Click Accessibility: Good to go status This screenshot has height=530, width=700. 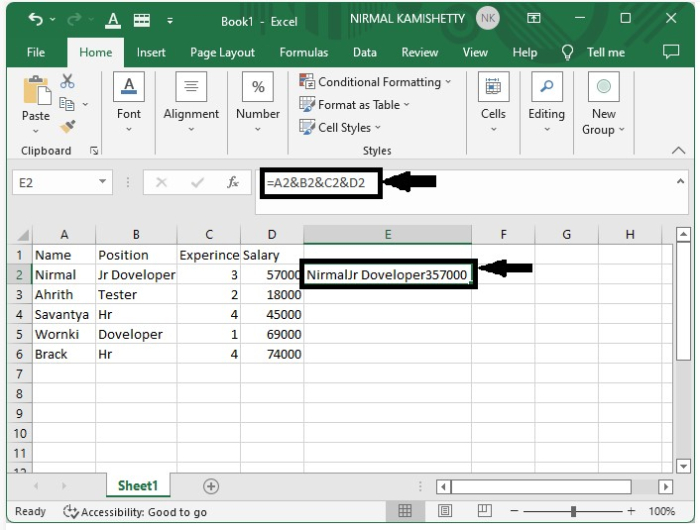[x=135, y=512]
